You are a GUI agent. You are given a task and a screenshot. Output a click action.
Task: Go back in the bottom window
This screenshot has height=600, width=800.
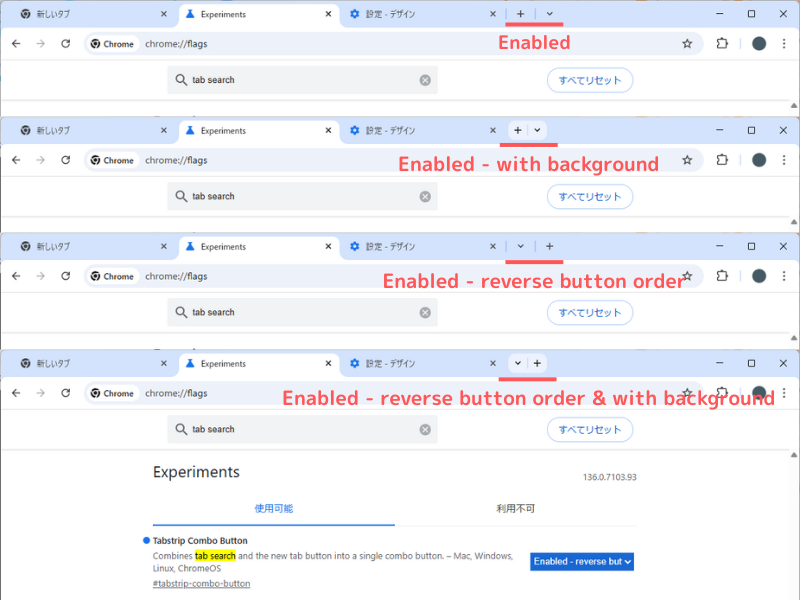16,393
